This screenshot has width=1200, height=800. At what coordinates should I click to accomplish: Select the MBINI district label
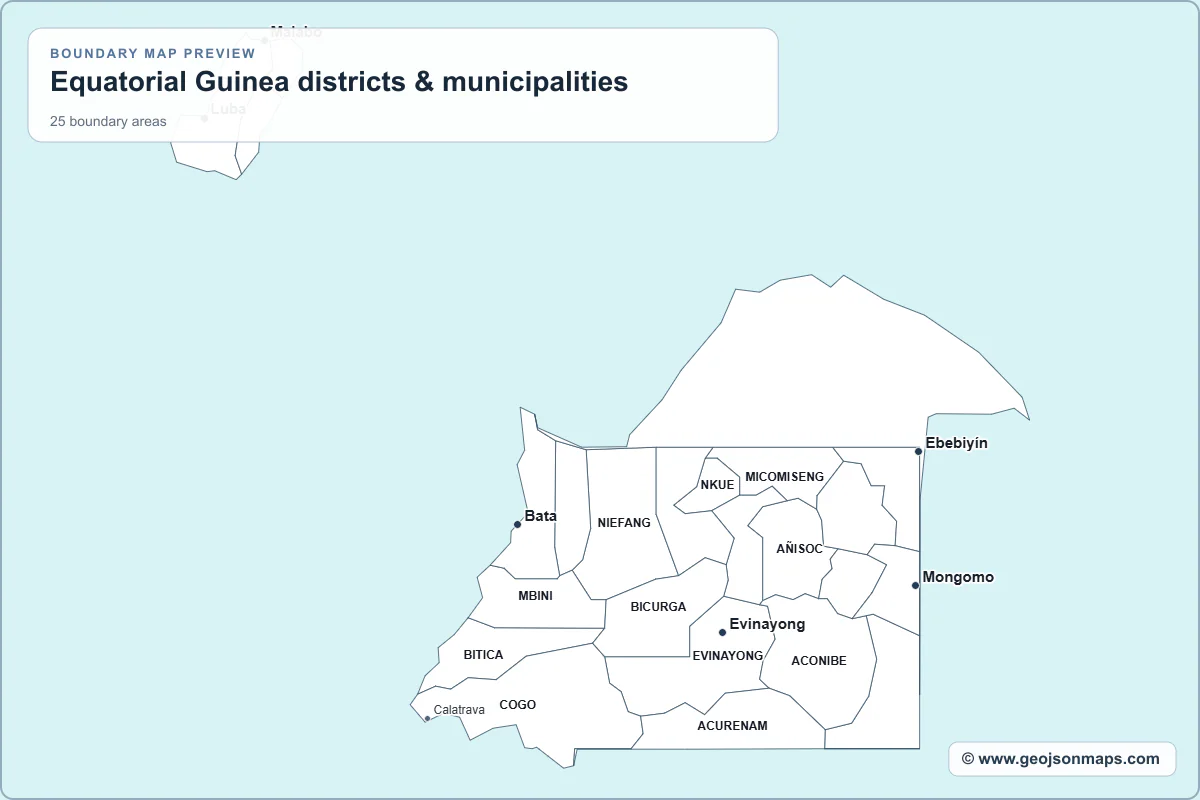click(535, 596)
